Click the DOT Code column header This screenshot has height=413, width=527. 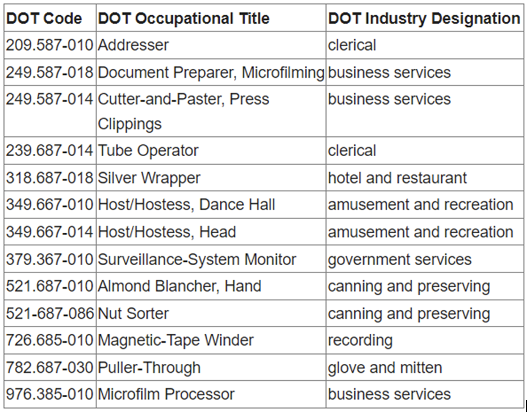pyautogui.click(x=44, y=18)
